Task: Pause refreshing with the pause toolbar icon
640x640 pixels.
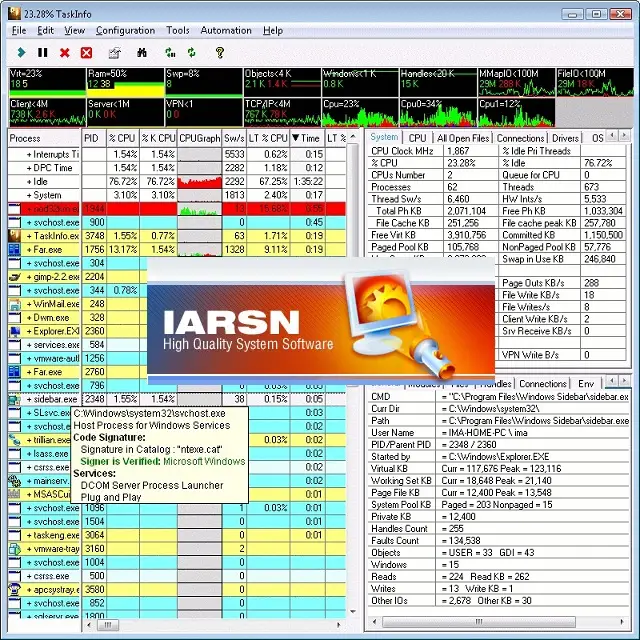Action: 42,52
